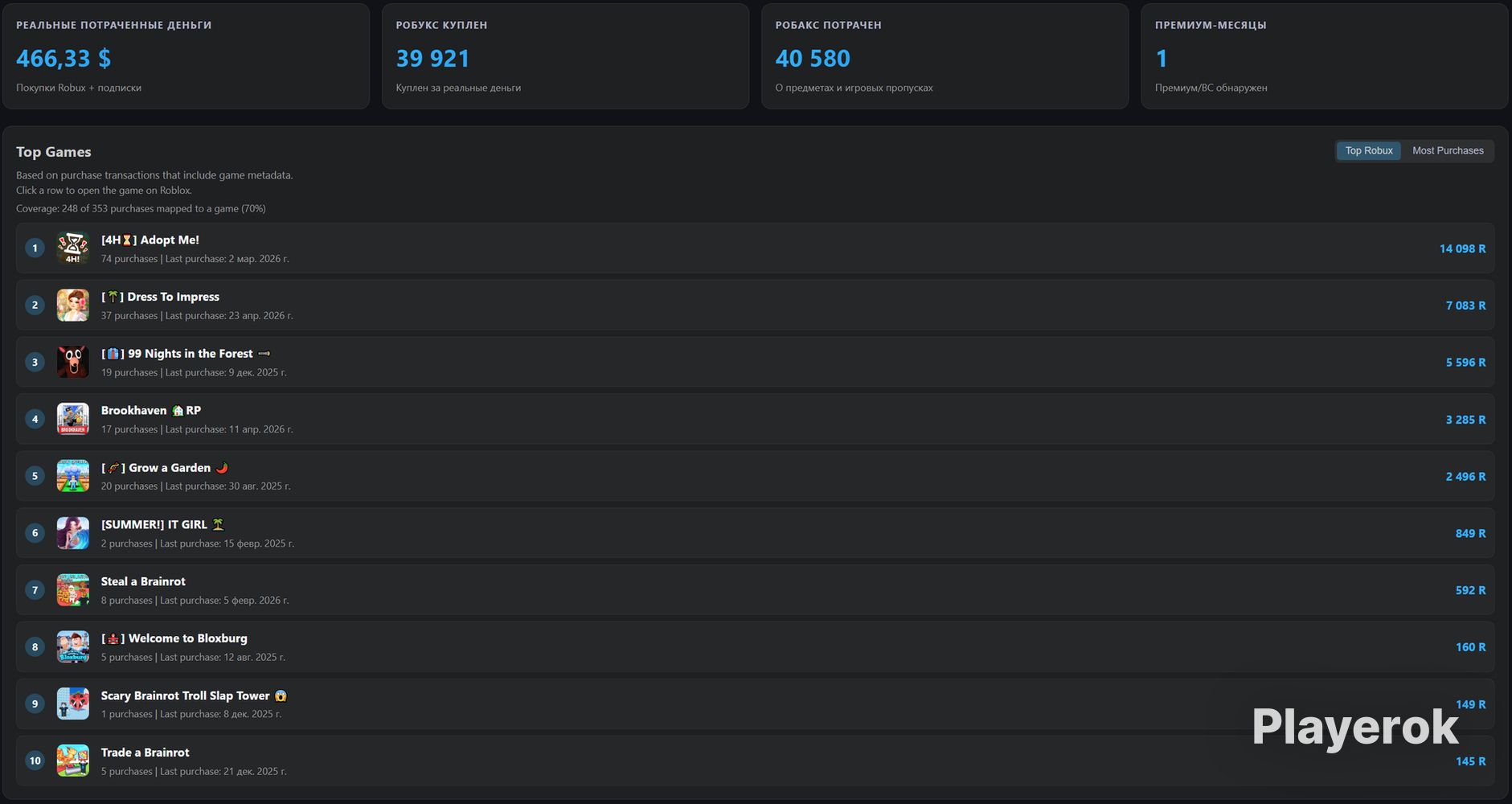Open the Adopt Me! game thumbnail
Viewport: 1512px width, 804px height.
[72, 248]
